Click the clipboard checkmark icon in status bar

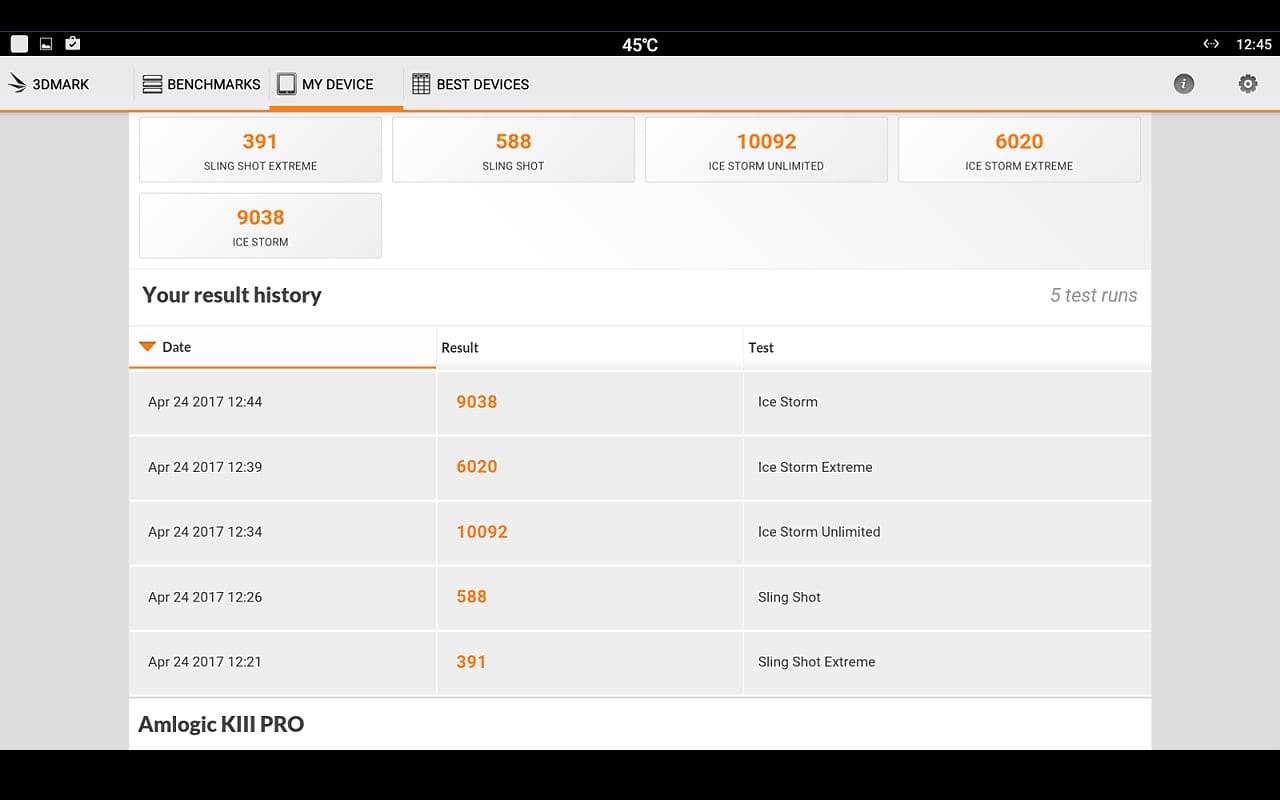click(72, 43)
